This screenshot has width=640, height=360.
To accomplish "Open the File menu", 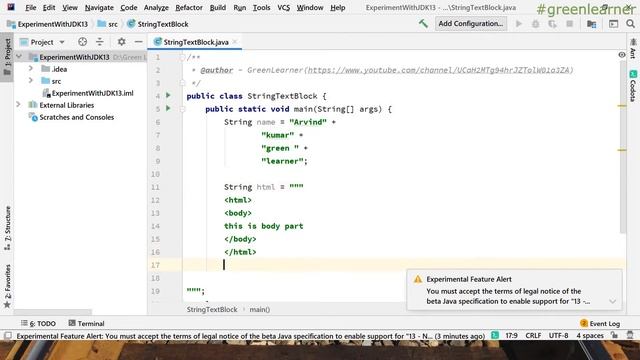I will point(31,7).
